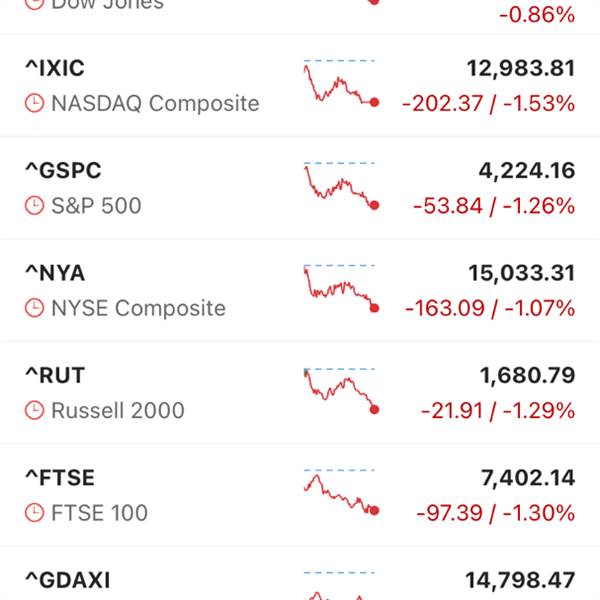Open the ^NYA sparkline chart
The height and width of the screenshot is (600, 600).
[x=341, y=289]
